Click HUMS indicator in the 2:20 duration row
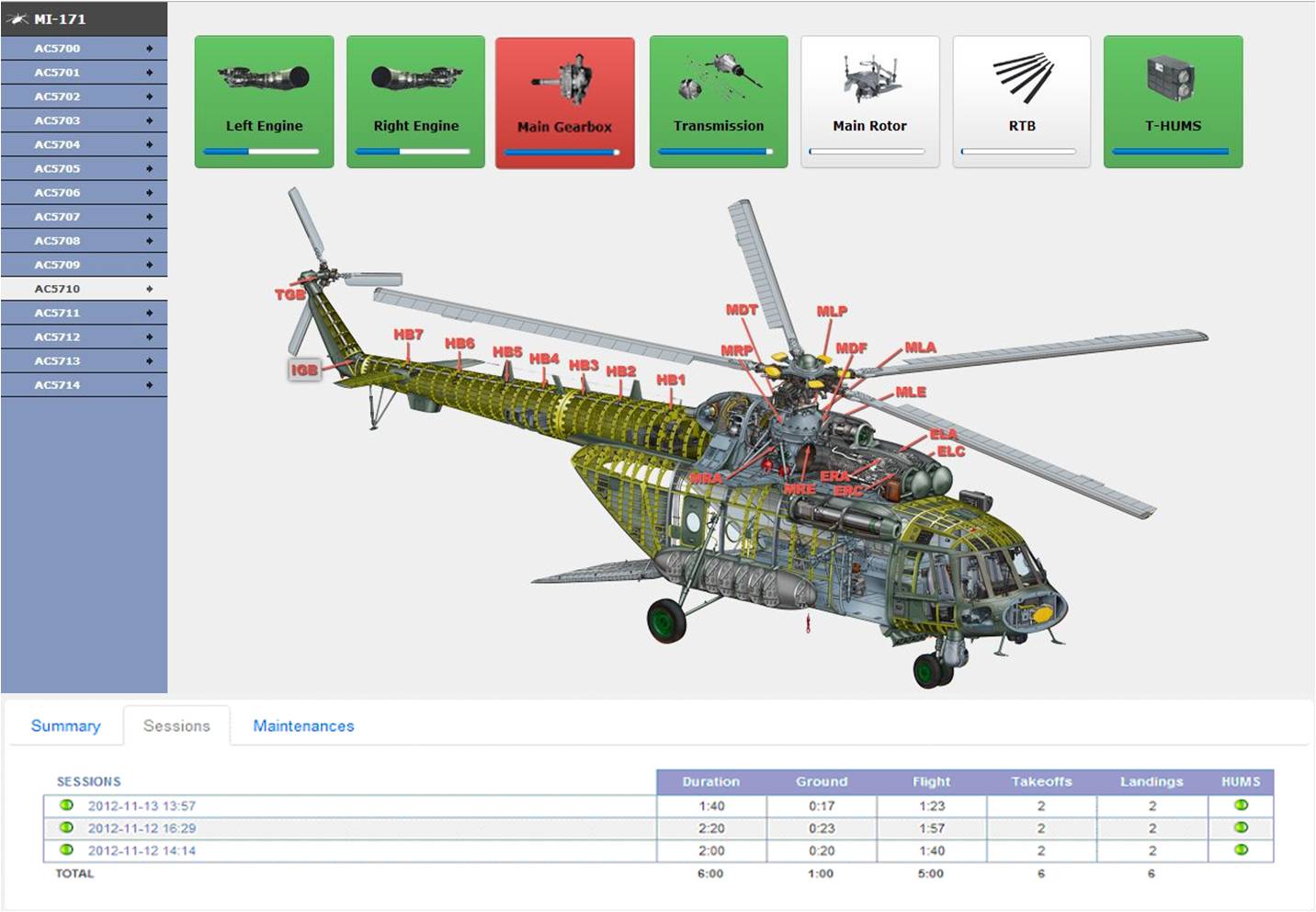Screen dimensions: 1316x912 point(1241,827)
